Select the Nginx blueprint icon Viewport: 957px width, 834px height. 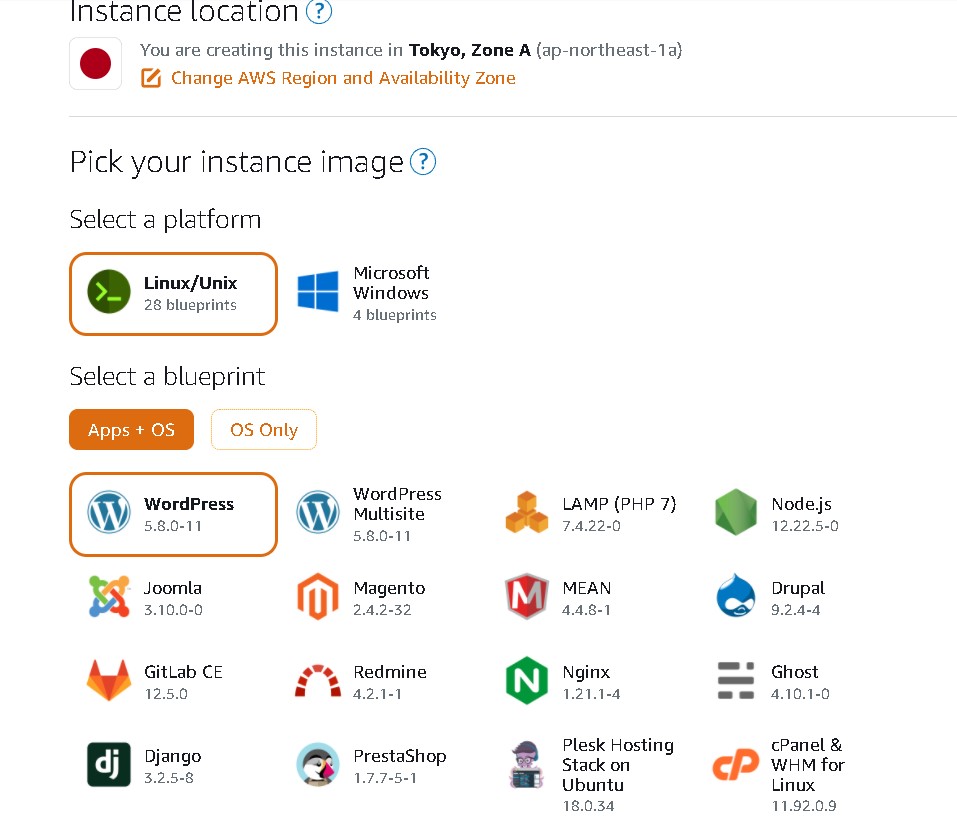pos(526,681)
